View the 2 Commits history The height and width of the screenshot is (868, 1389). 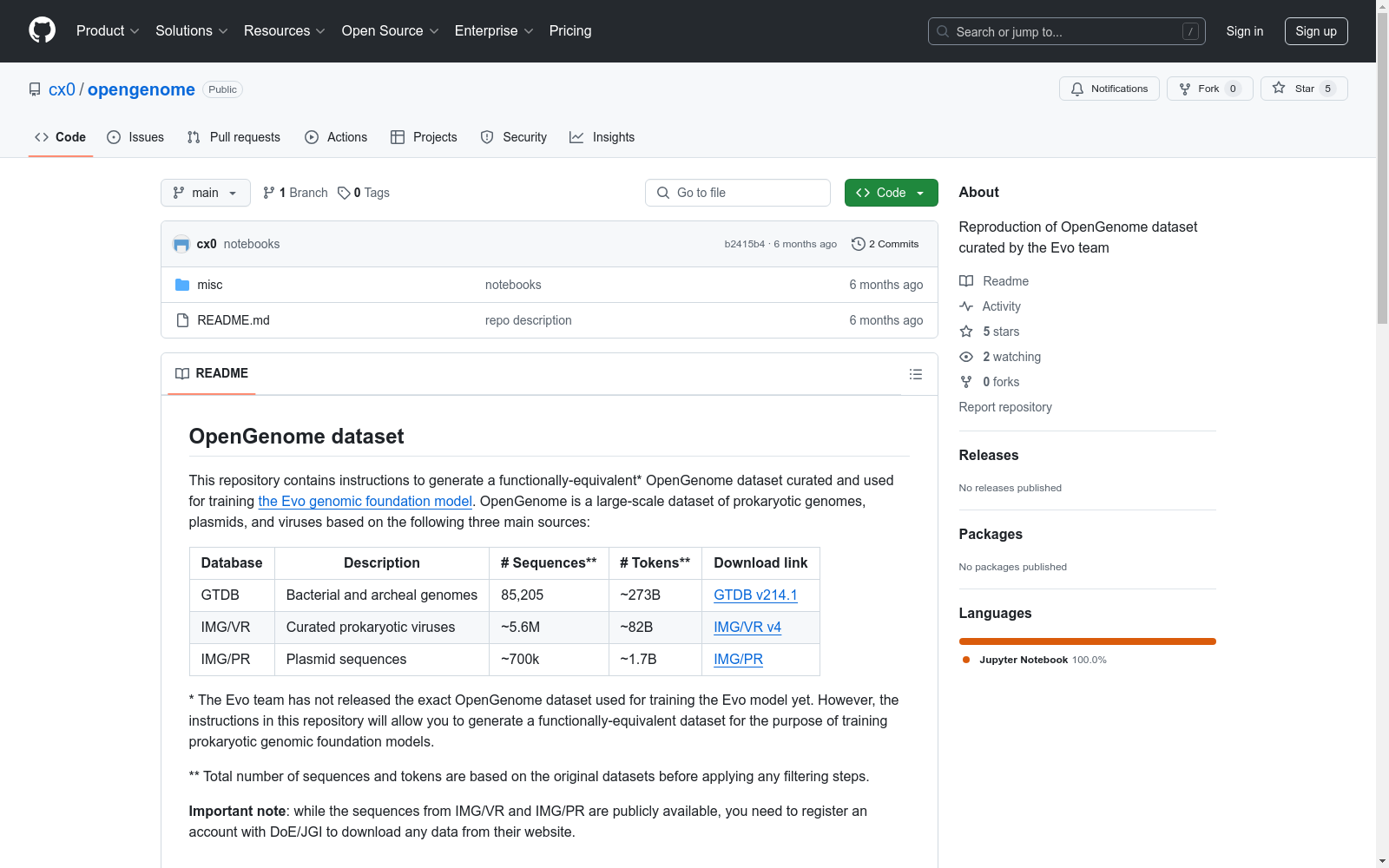[885, 244]
